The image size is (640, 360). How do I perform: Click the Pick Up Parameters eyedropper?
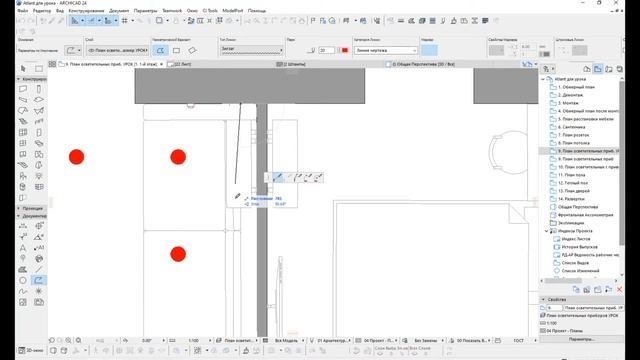tap(52, 21)
